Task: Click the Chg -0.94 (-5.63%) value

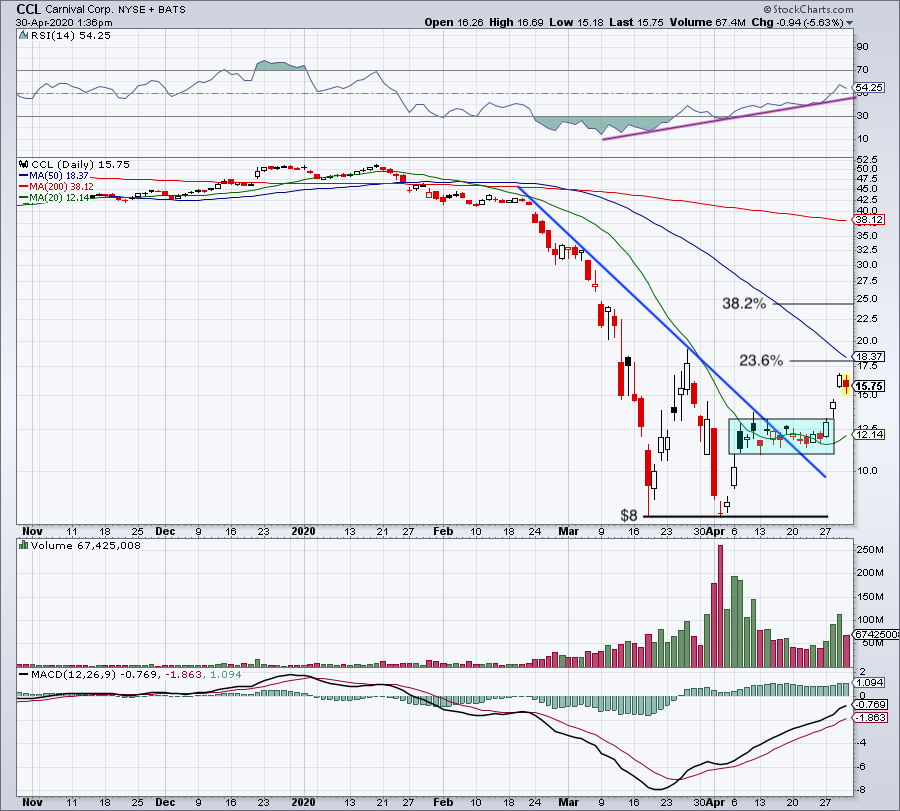Action: (797, 22)
